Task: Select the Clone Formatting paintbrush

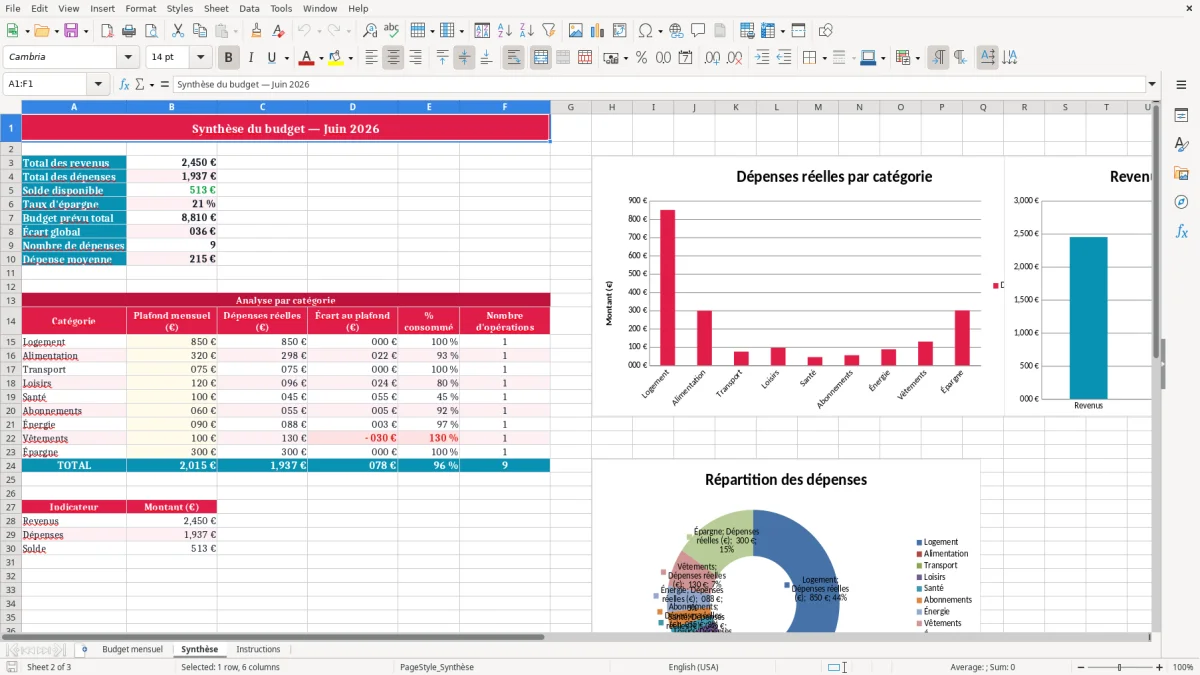Action: click(x=257, y=31)
